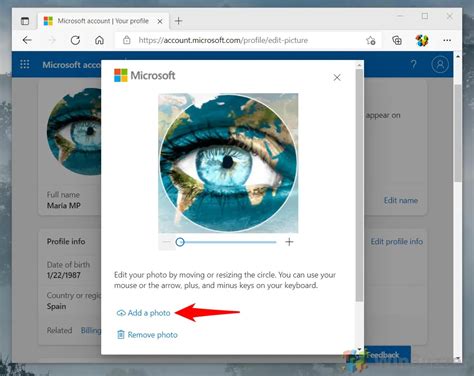Click the name Maria MP
474x376 pixels.
click(64, 205)
